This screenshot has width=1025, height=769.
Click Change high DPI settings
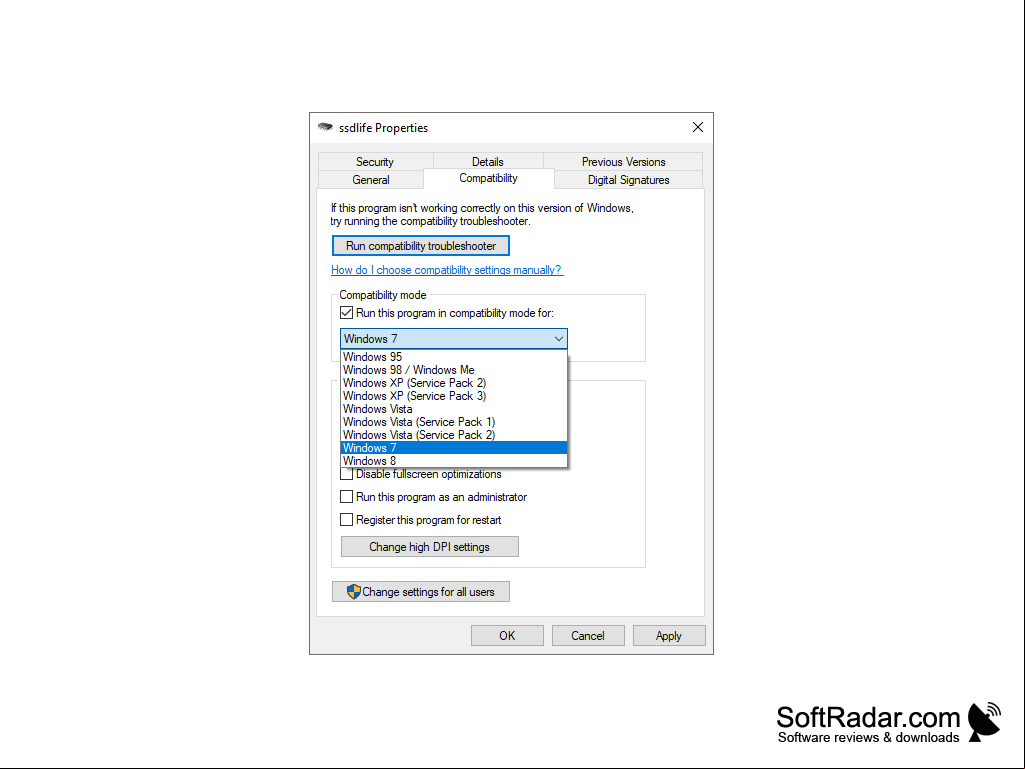coord(429,547)
